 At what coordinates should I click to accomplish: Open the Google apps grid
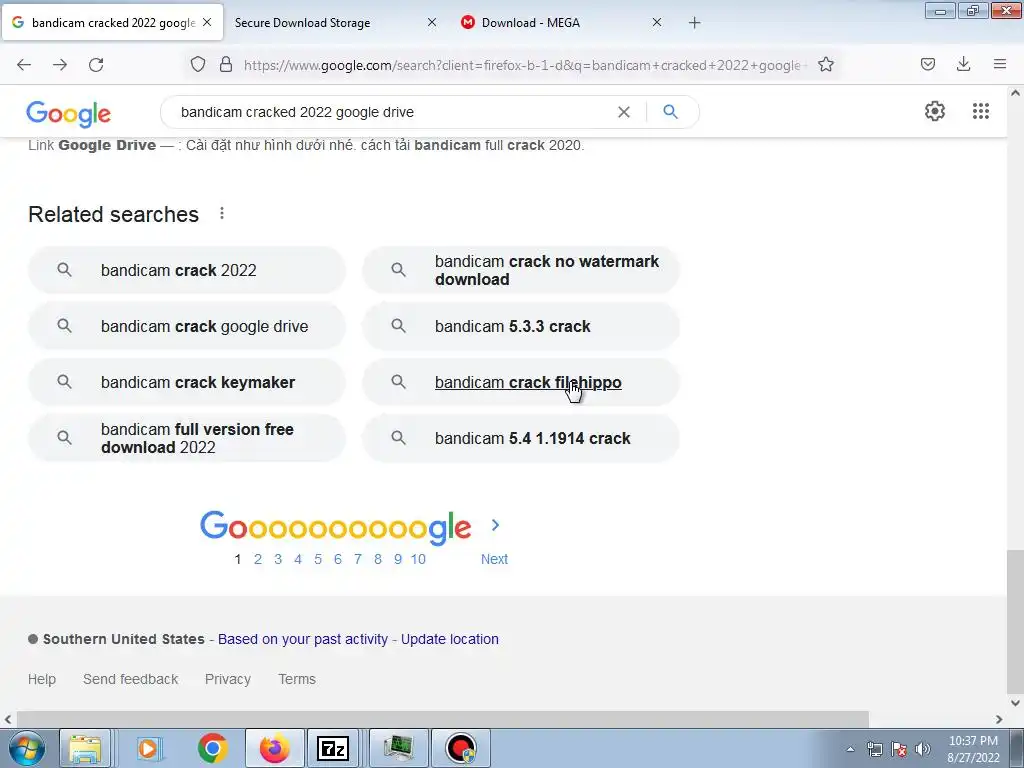coord(981,111)
